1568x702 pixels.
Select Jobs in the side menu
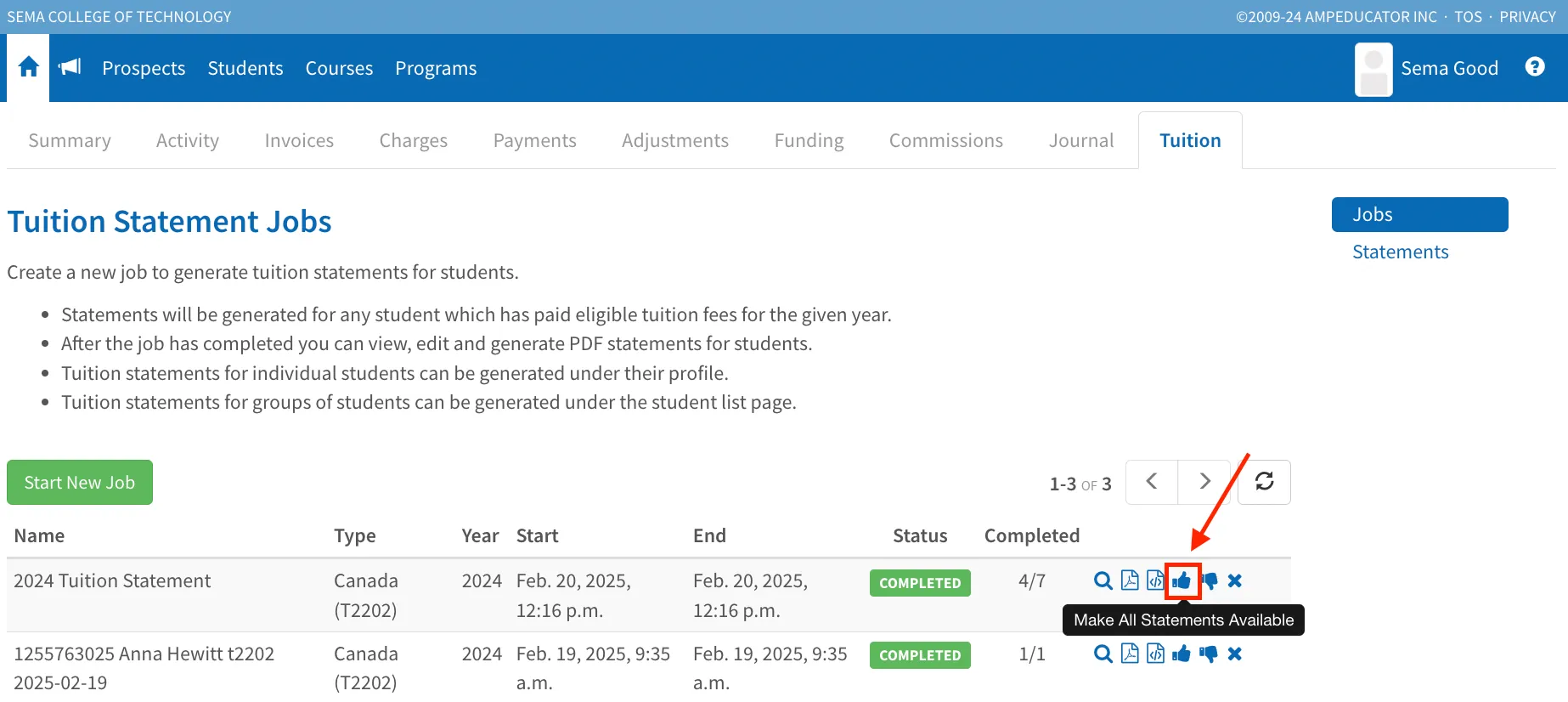[1420, 214]
